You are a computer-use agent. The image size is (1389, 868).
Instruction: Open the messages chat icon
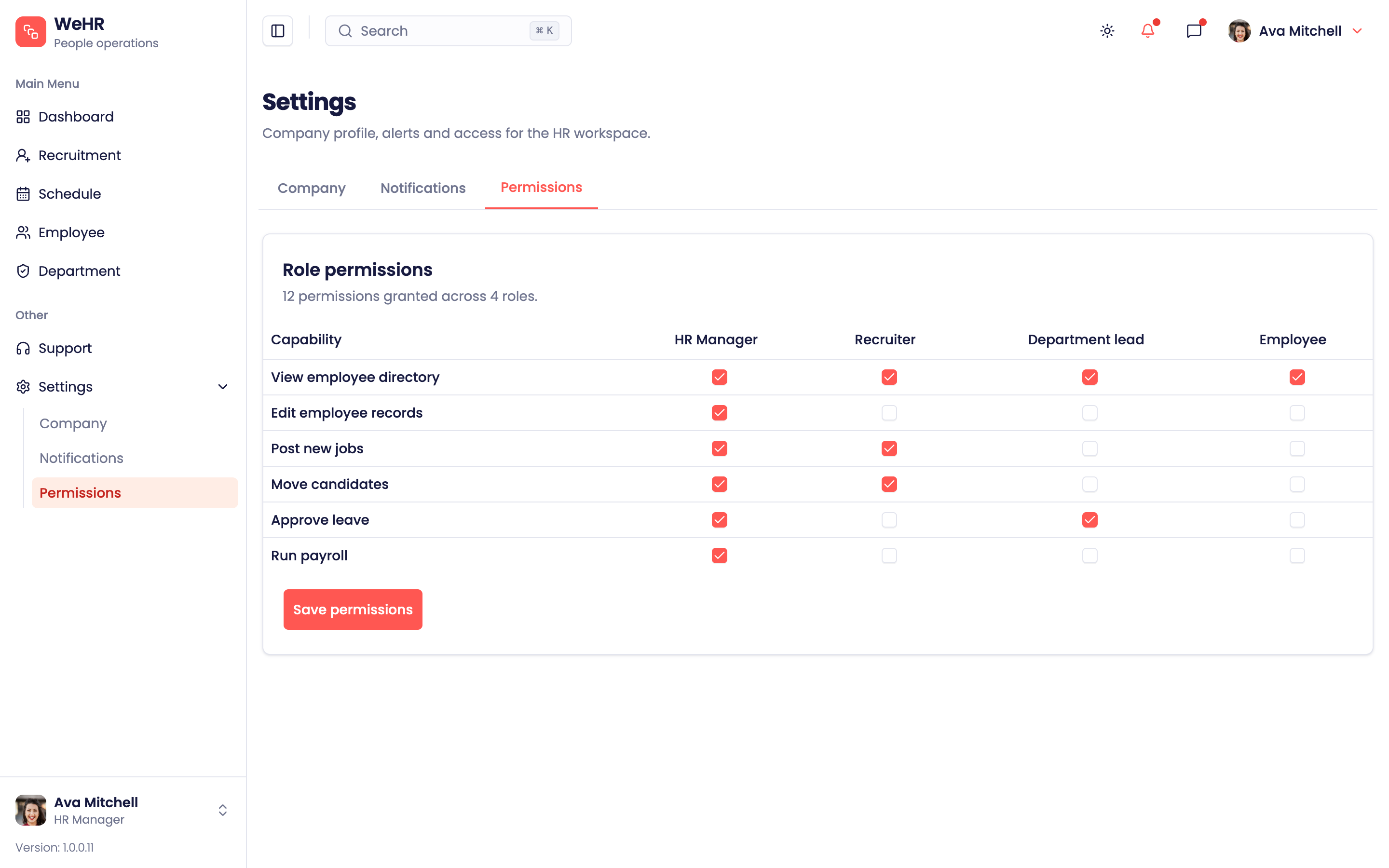1194,31
